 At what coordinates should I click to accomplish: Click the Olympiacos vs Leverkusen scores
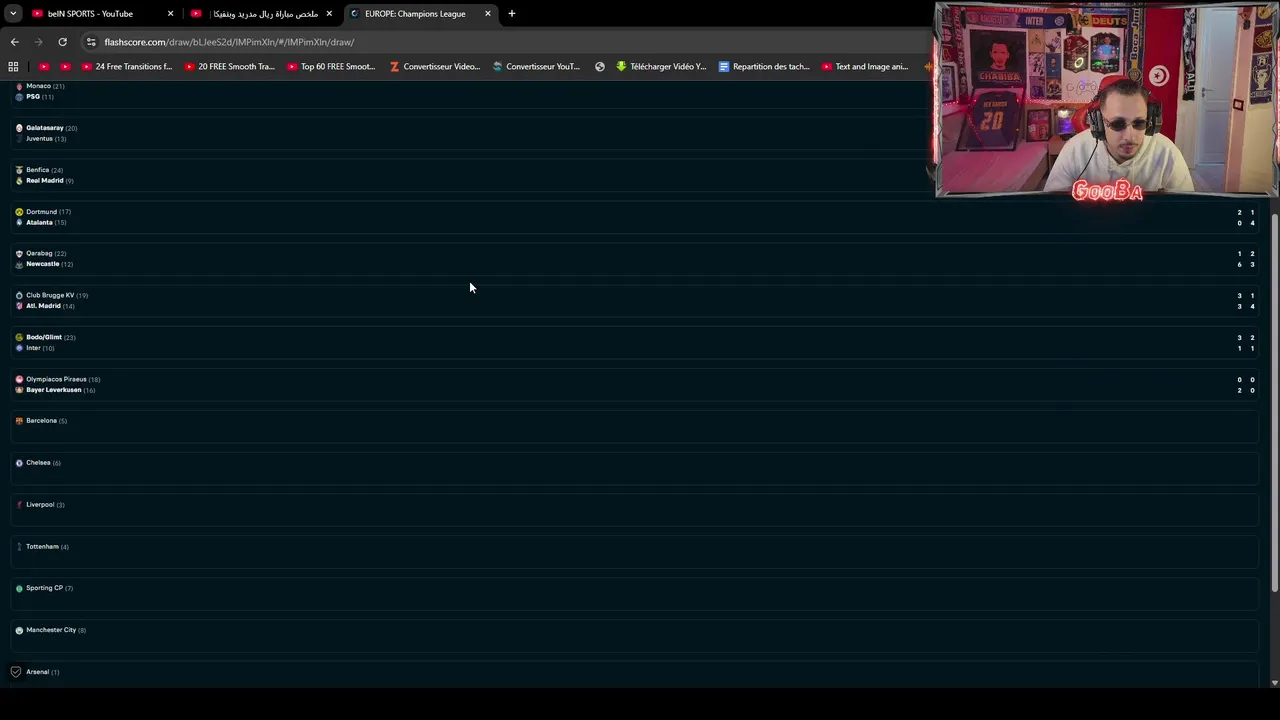tap(1245, 385)
